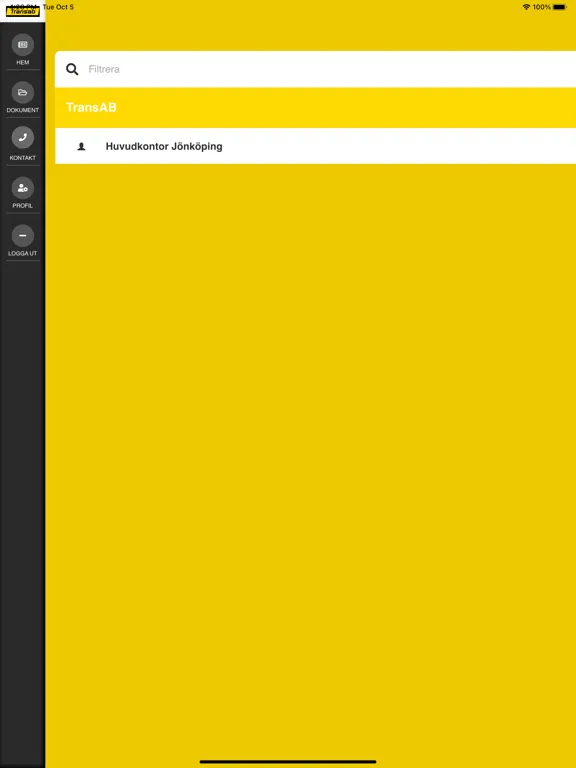576x768 pixels.
Task: Click the TransAB section header
Action: click(x=315, y=108)
